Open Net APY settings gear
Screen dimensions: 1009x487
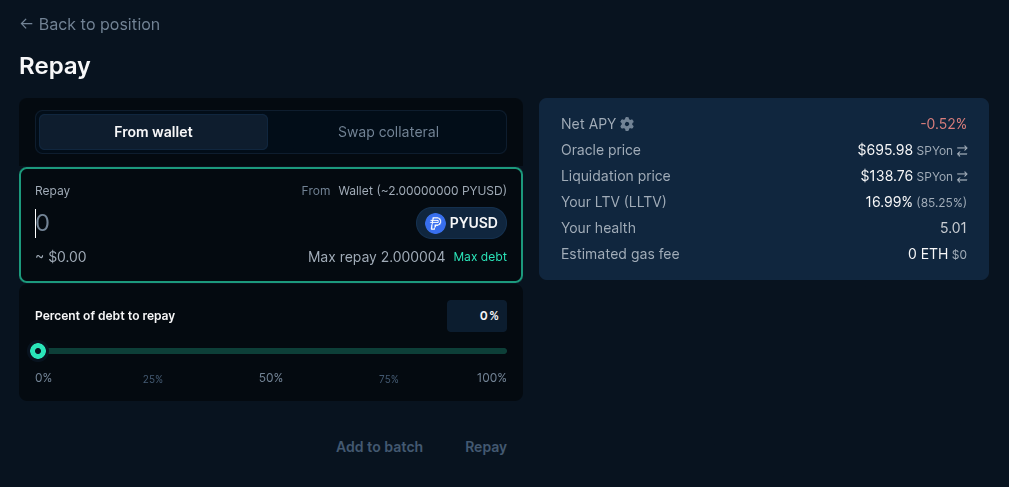coord(627,124)
